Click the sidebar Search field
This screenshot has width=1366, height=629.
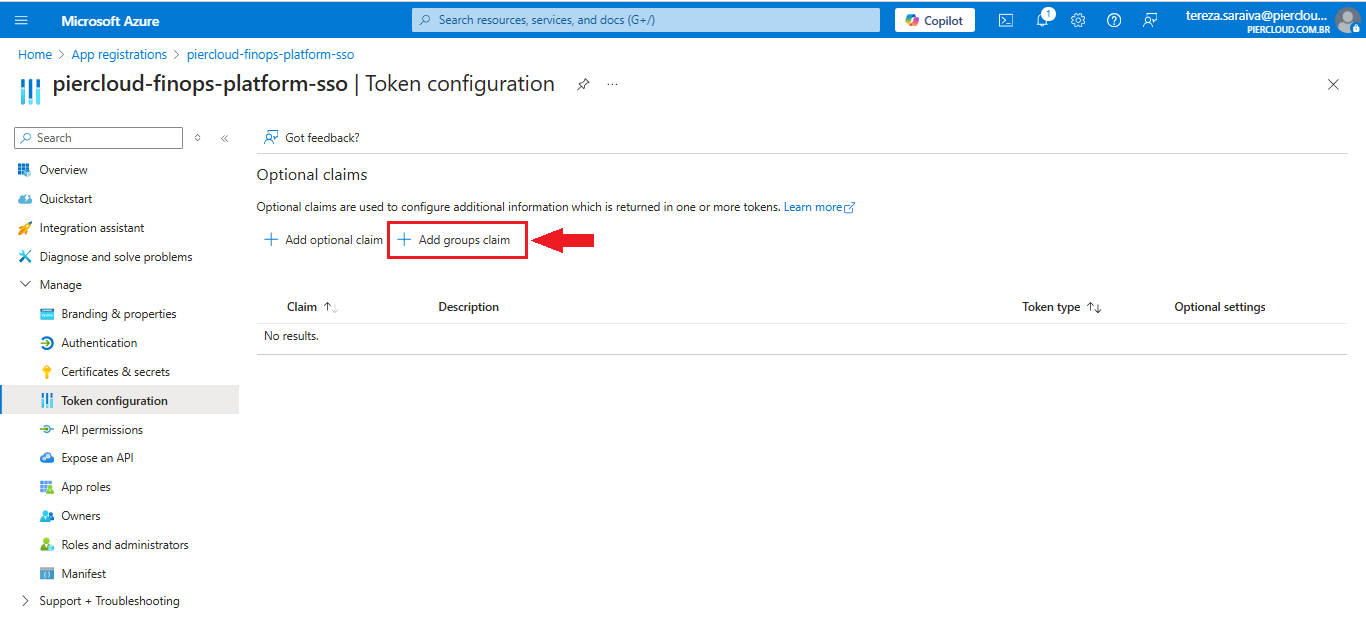click(99, 138)
